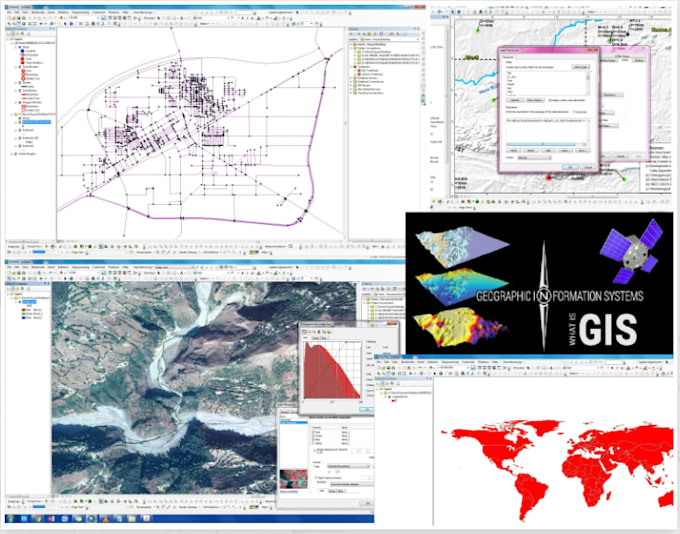Toggle the Red channel checkbox in Layer Properties
This screenshot has width=680, height=534.
(x=313, y=432)
